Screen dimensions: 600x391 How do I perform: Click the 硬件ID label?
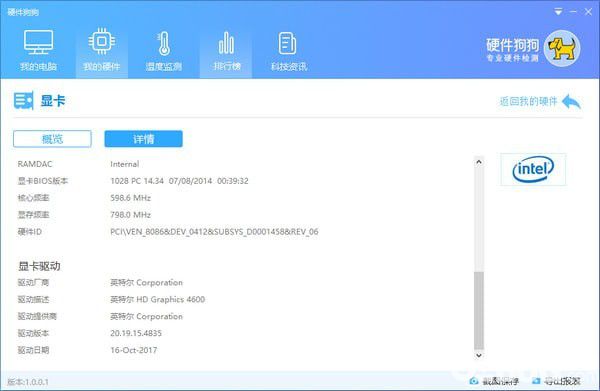click(29, 231)
